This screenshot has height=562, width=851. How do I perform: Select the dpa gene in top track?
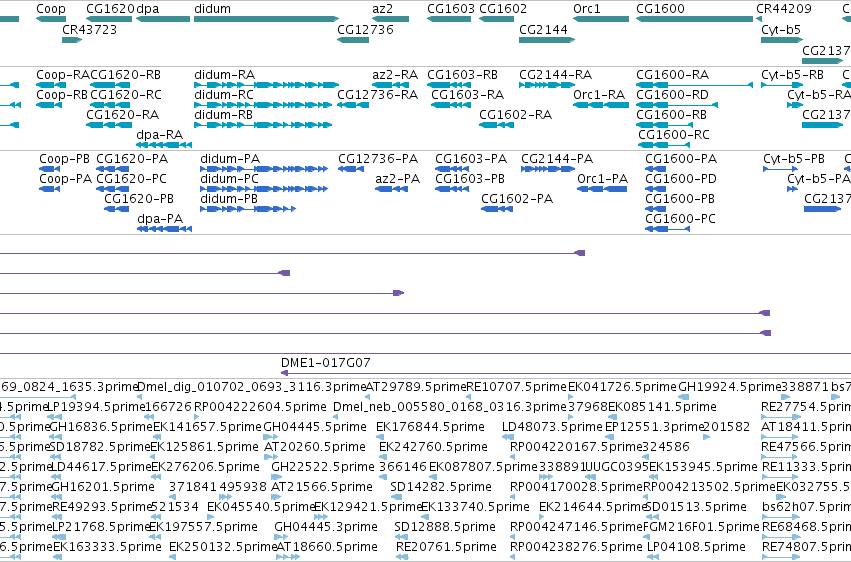click(x=163, y=19)
